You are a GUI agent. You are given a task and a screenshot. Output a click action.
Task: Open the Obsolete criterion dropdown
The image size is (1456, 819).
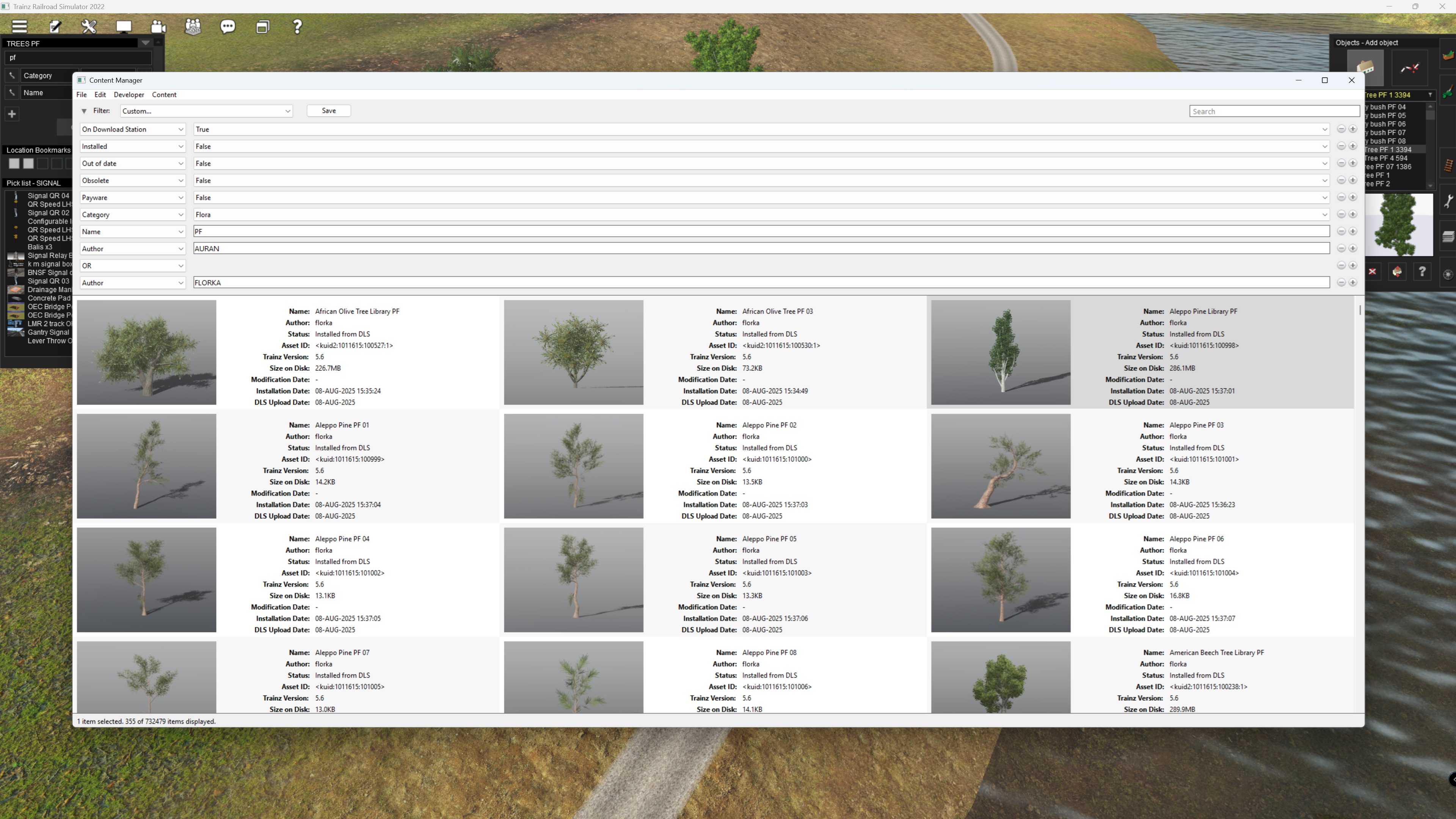point(132,180)
